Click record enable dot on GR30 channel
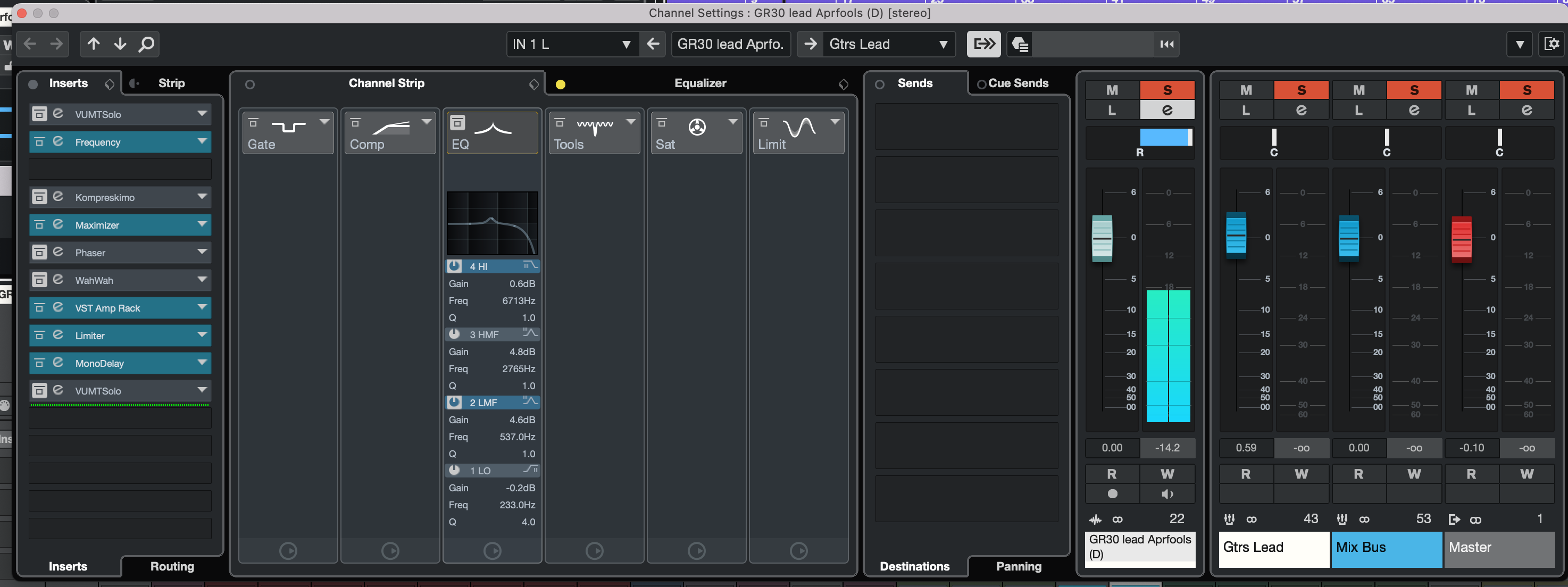The width and height of the screenshot is (1568, 587). click(x=1112, y=494)
